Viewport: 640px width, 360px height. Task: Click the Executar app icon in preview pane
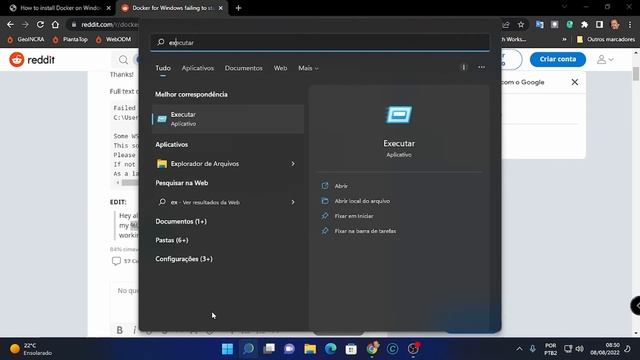click(399, 115)
